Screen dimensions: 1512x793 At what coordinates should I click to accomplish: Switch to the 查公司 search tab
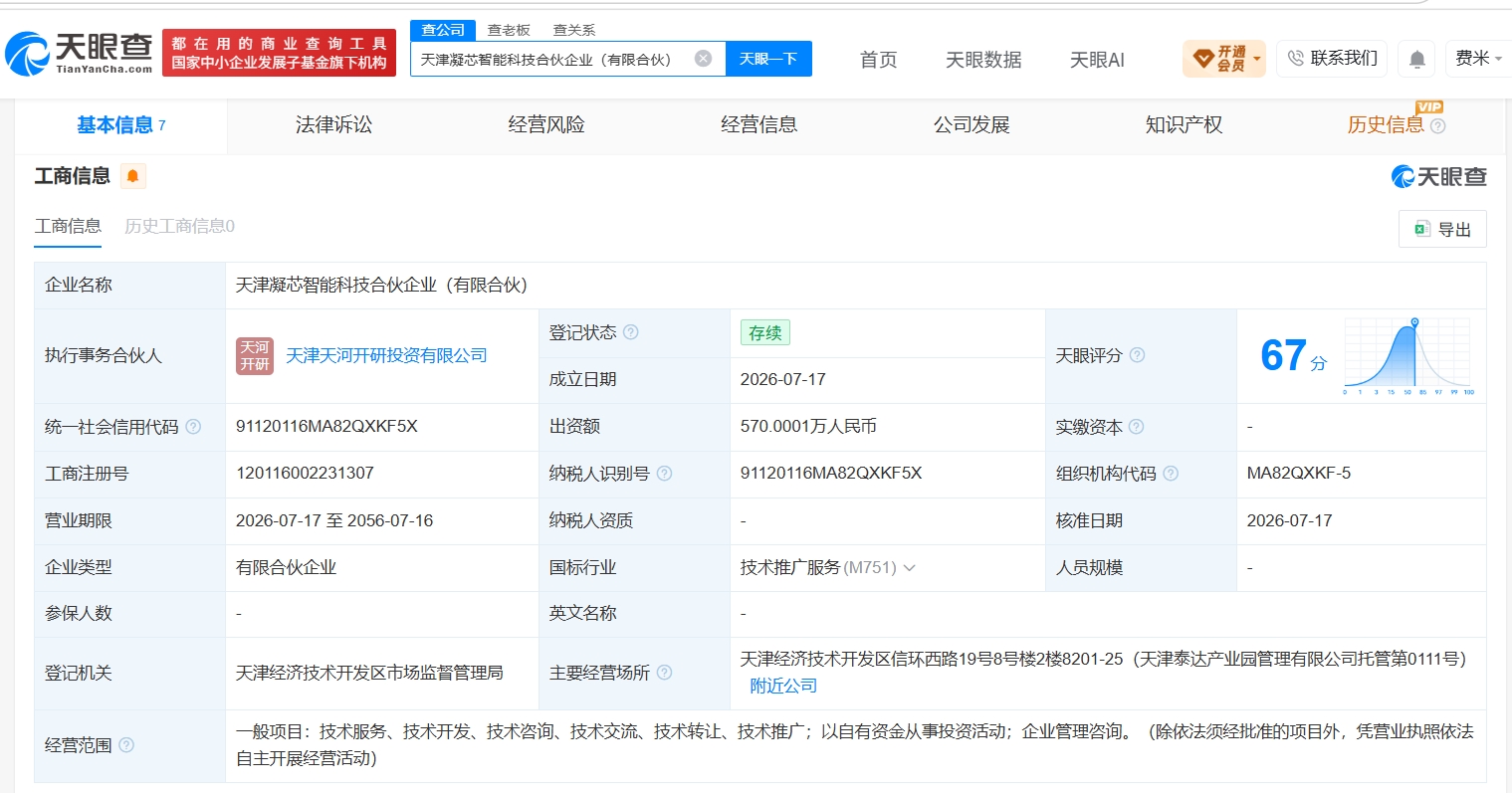(x=443, y=30)
